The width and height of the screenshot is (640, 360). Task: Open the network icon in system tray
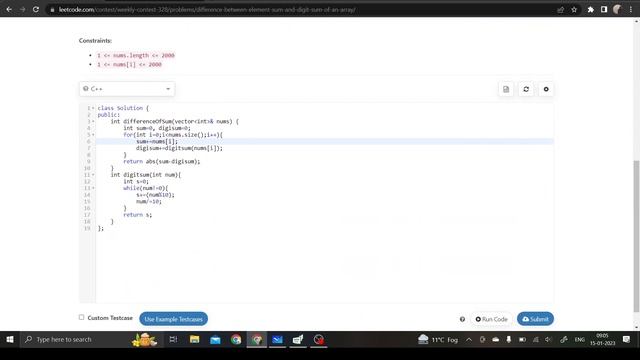tap(536, 339)
